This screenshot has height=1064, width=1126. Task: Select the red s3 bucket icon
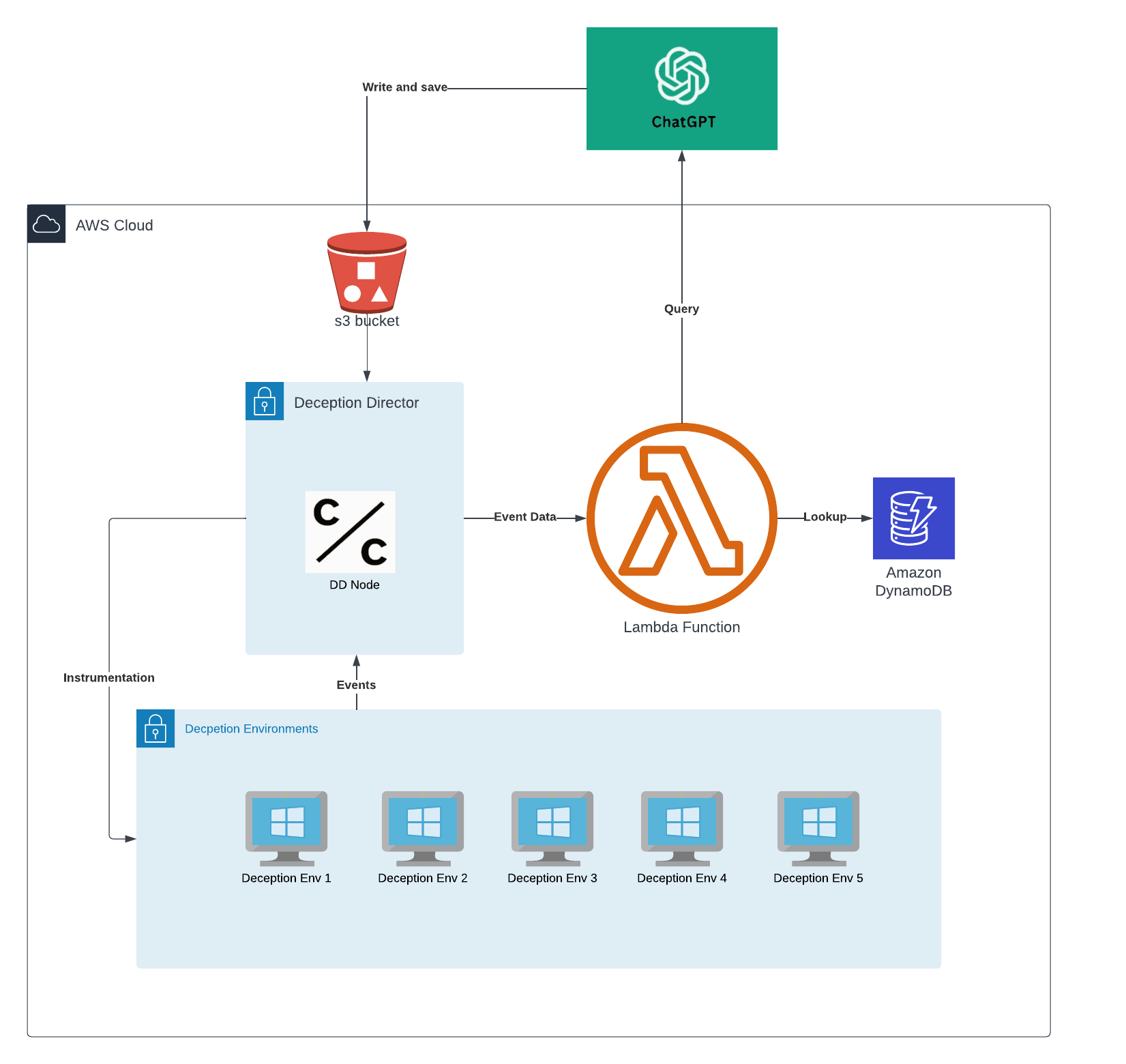(367, 273)
